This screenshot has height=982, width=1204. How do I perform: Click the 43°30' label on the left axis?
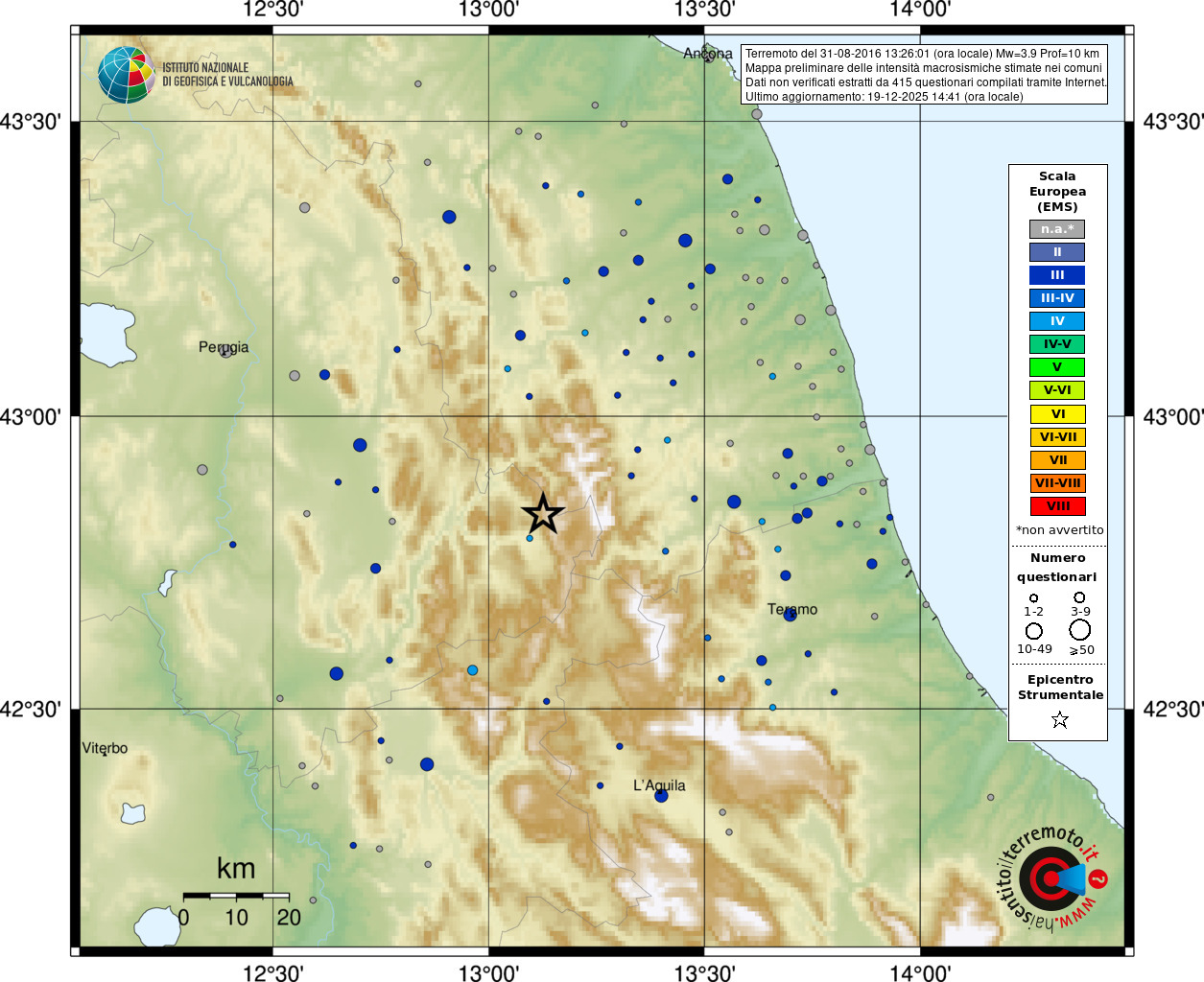point(31,122)
